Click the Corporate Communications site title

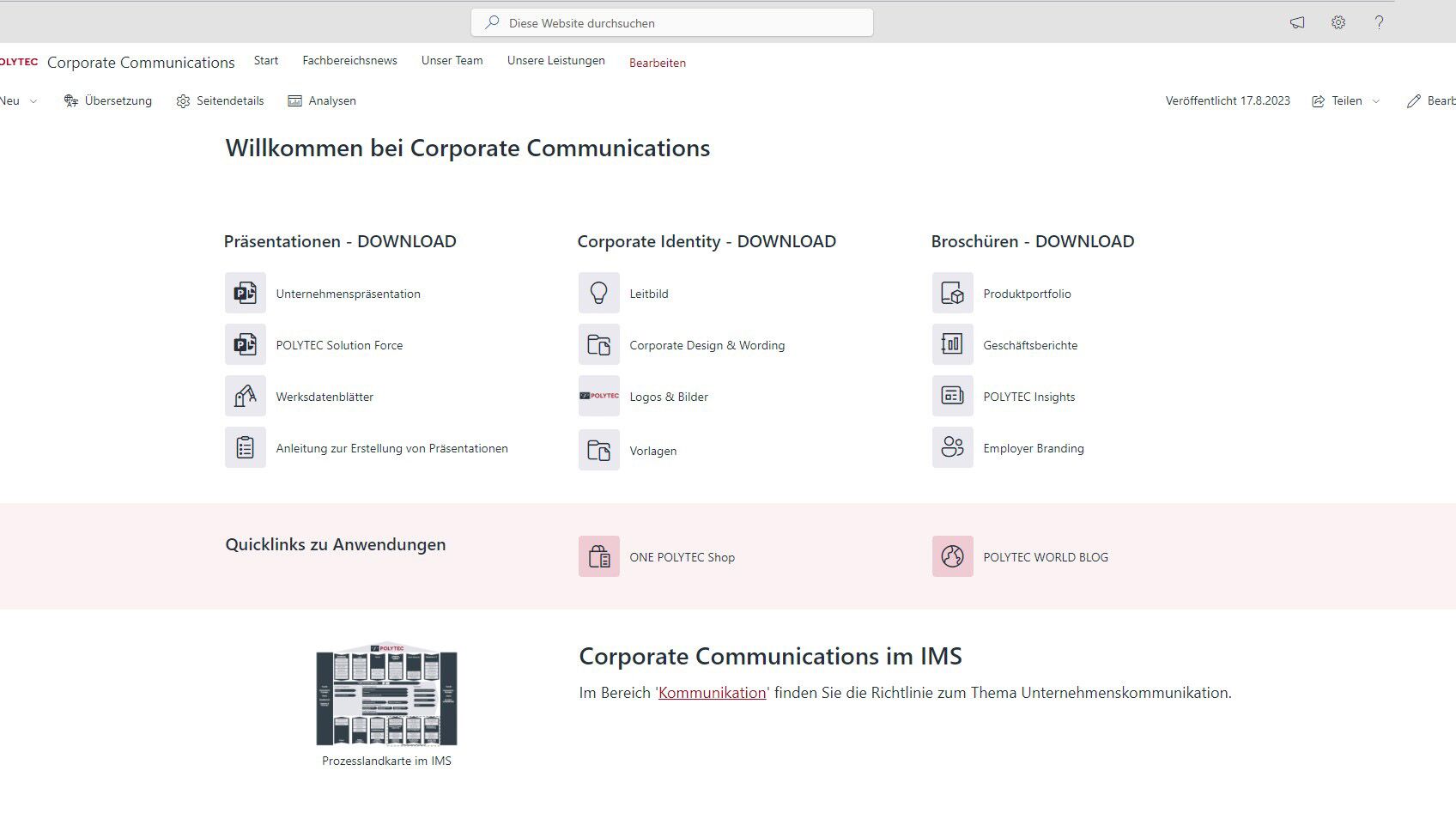141,63
